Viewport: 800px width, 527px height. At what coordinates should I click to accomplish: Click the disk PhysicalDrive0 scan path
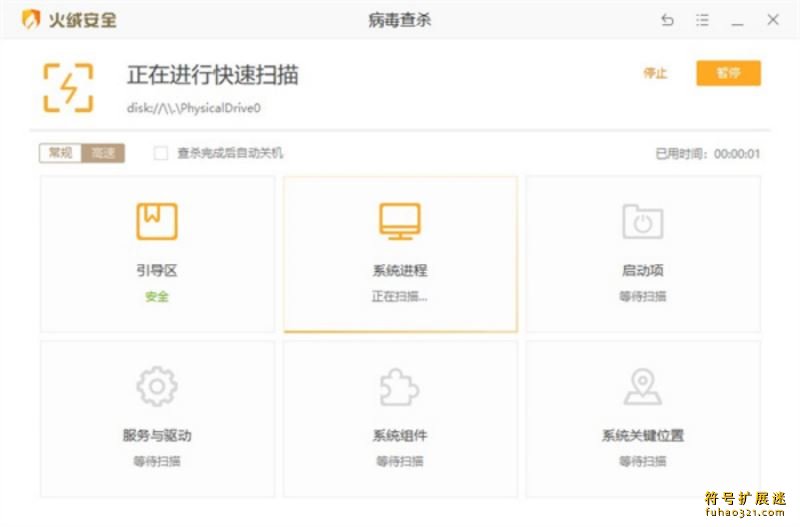194,108
